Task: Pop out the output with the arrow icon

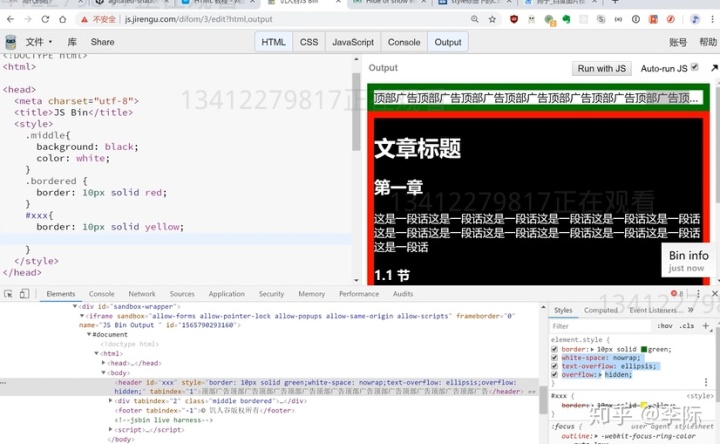Action: (x=714, y=68)
